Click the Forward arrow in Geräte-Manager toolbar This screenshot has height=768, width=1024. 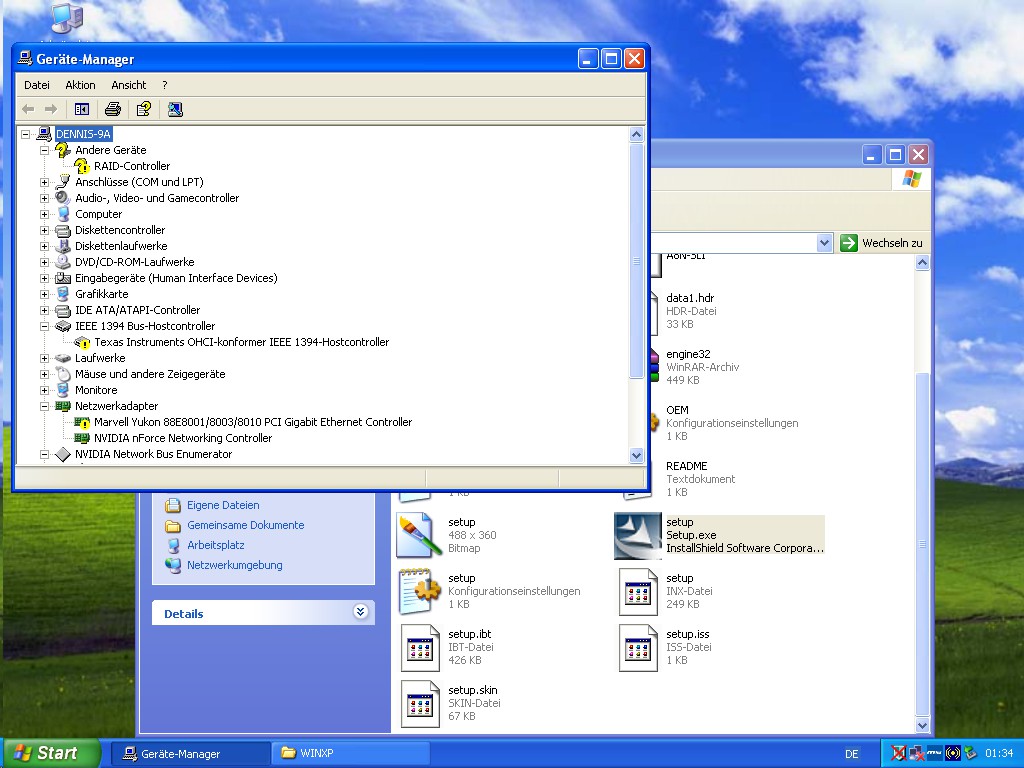click(51, 109)
